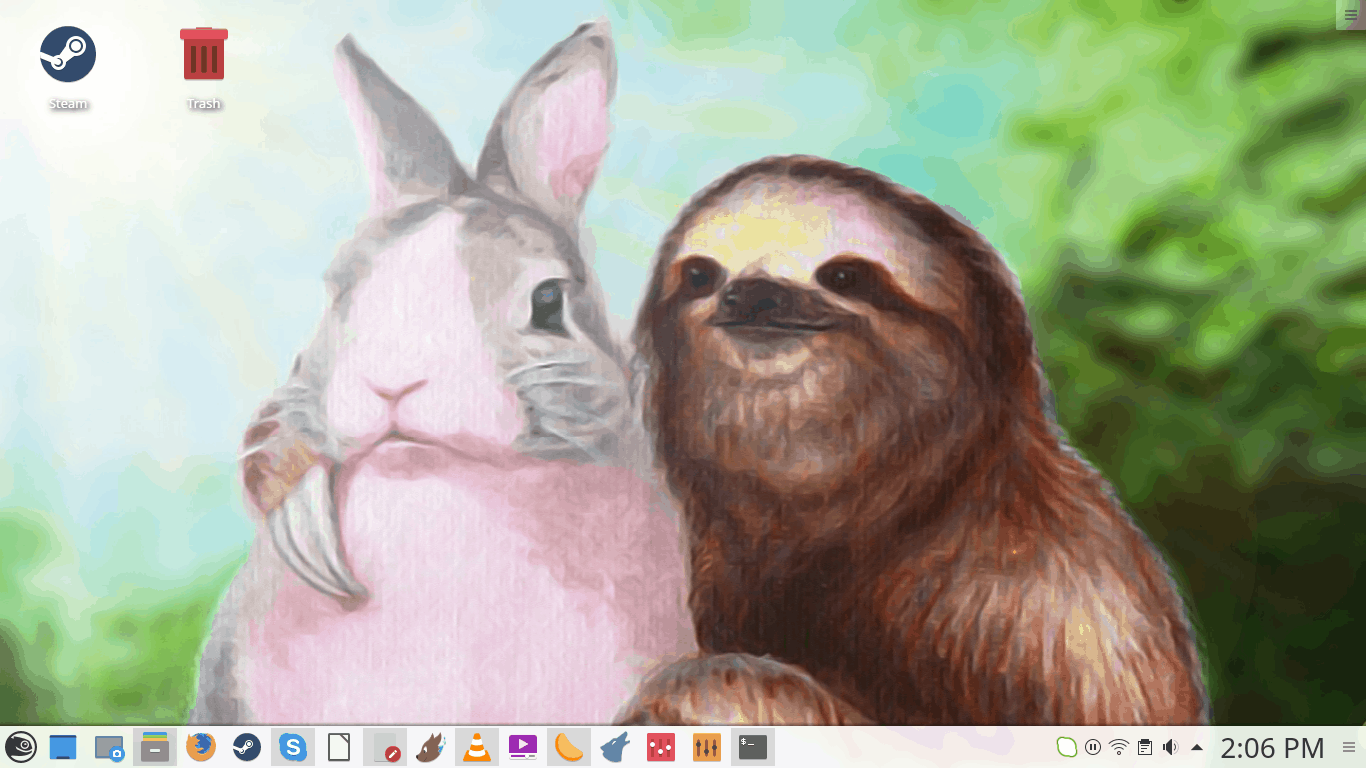The height and width of the screenshot is (768, 1366).
Task: Launch the screenshot tool with camera badge
Action: click(109, 747)
